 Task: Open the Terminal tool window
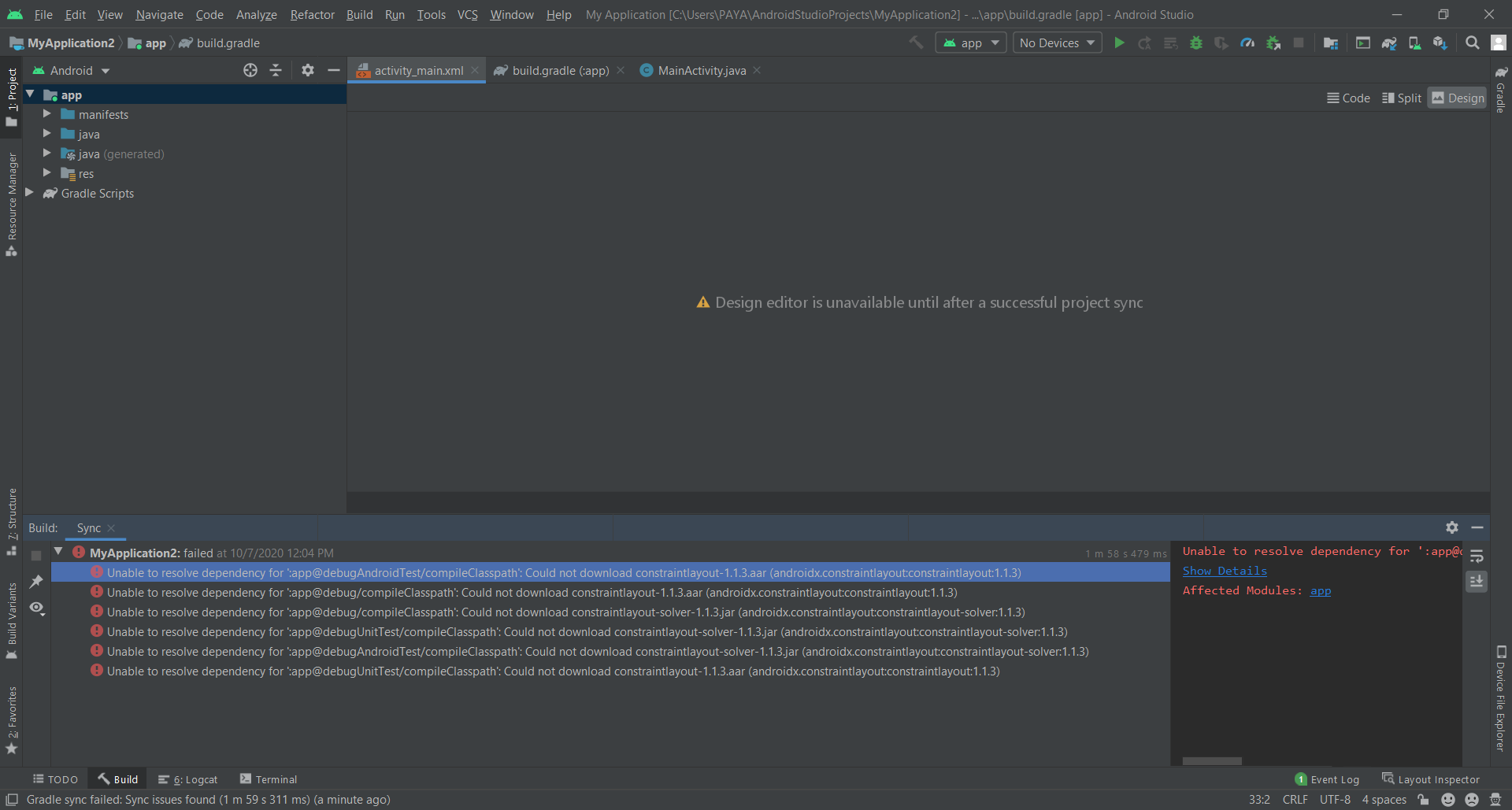click(x=269, y=779)
